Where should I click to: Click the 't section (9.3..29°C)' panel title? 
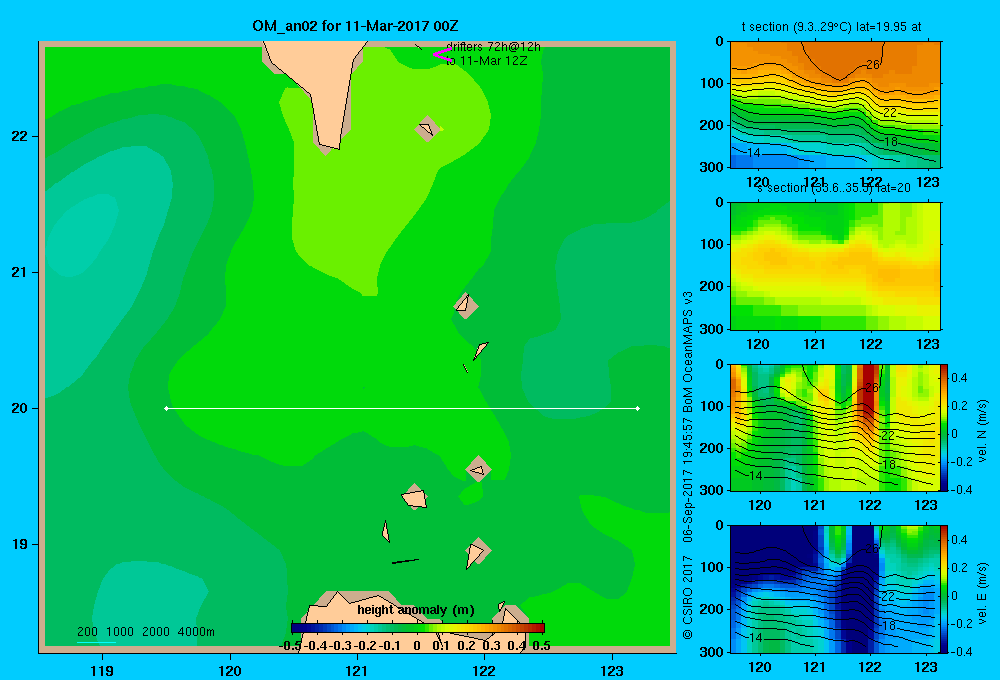click(831, 27)
